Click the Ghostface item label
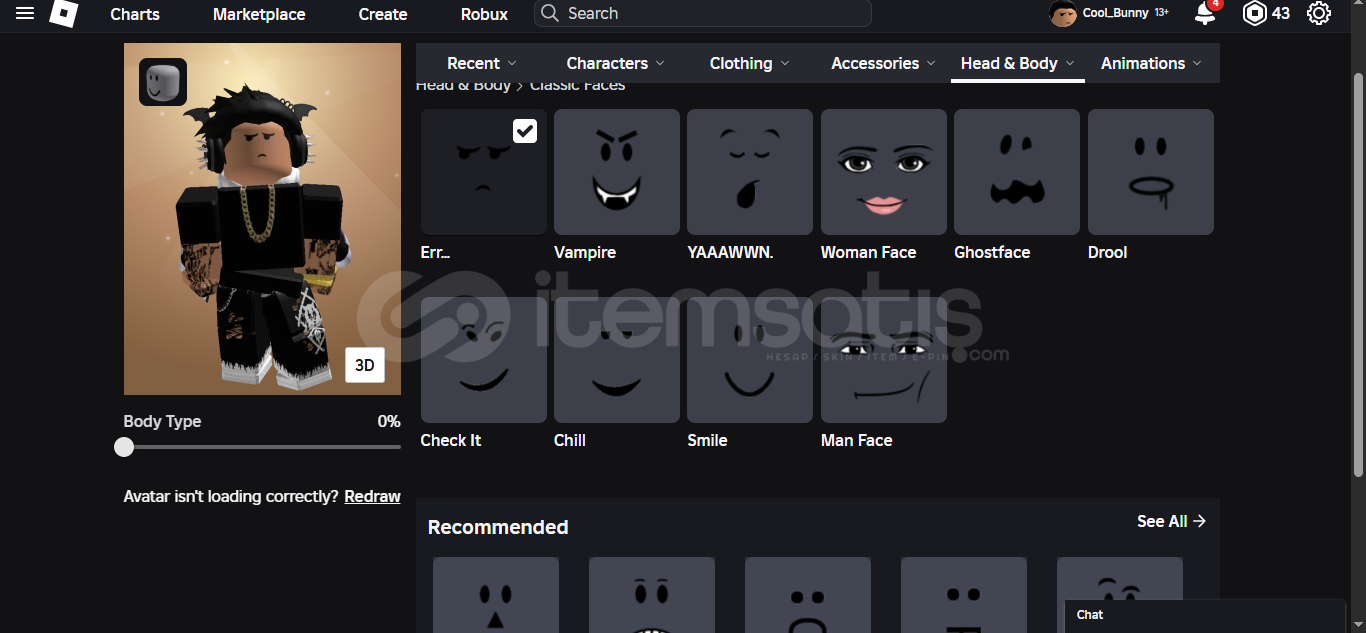 tap(992, 252)
